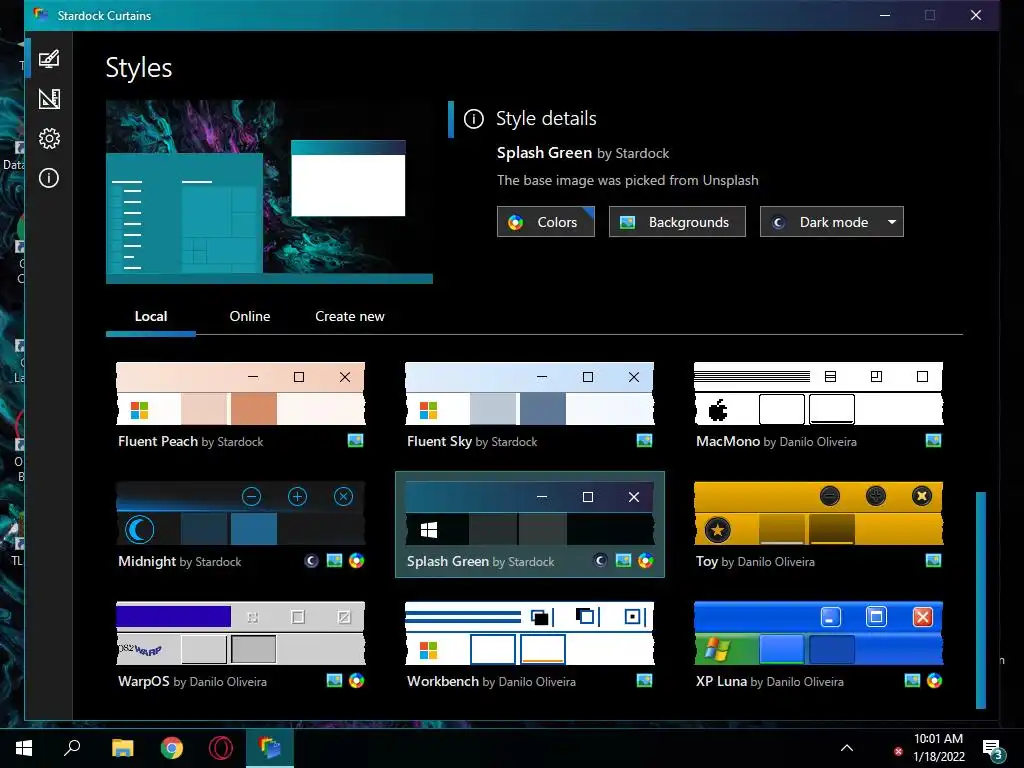Click the color wheel icon on XP Luna
Image resolution: width=1024 pixels, height=768 pixels.
coord(935,681)
